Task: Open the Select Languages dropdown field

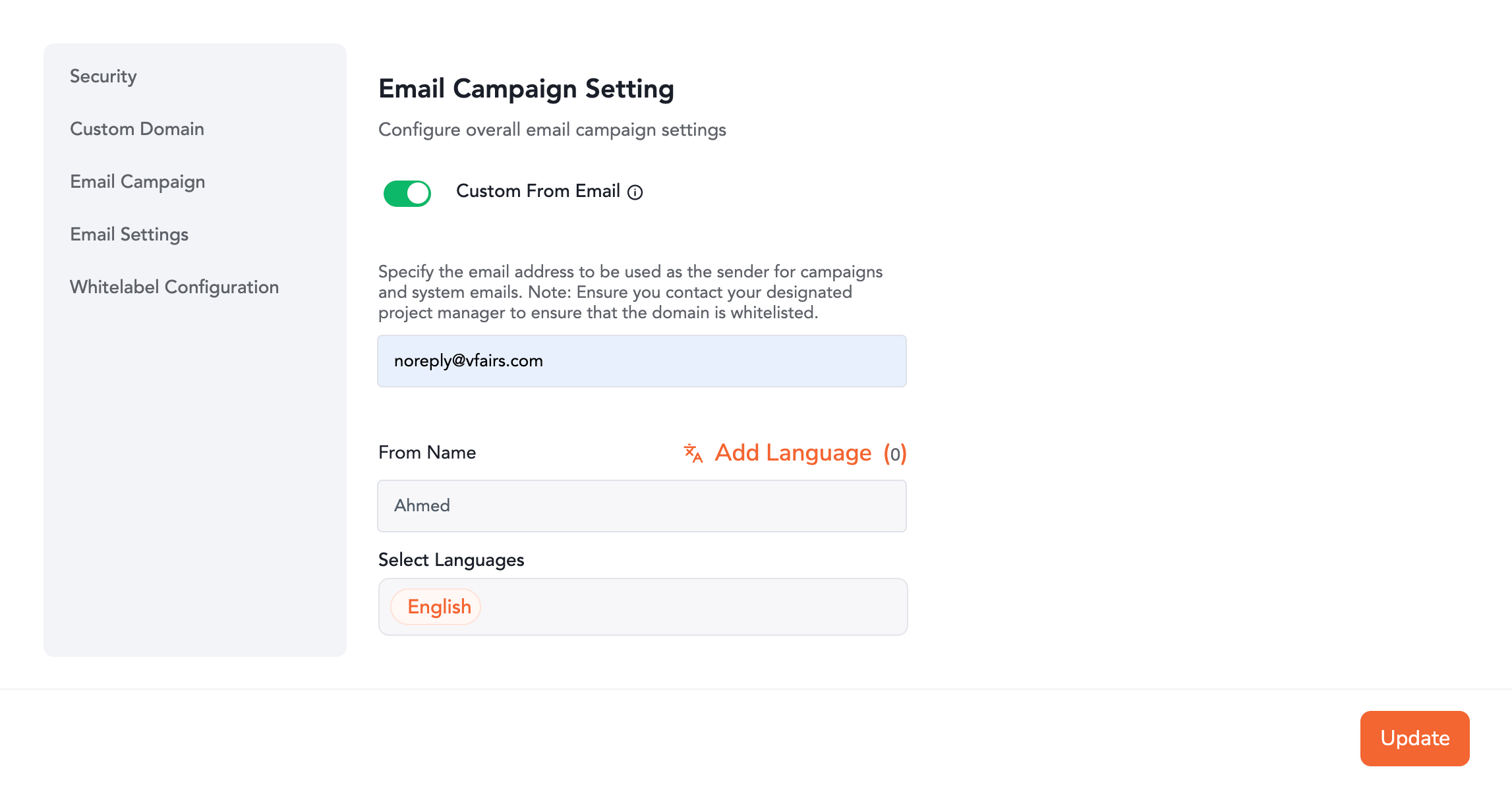Action: [692, 607]
